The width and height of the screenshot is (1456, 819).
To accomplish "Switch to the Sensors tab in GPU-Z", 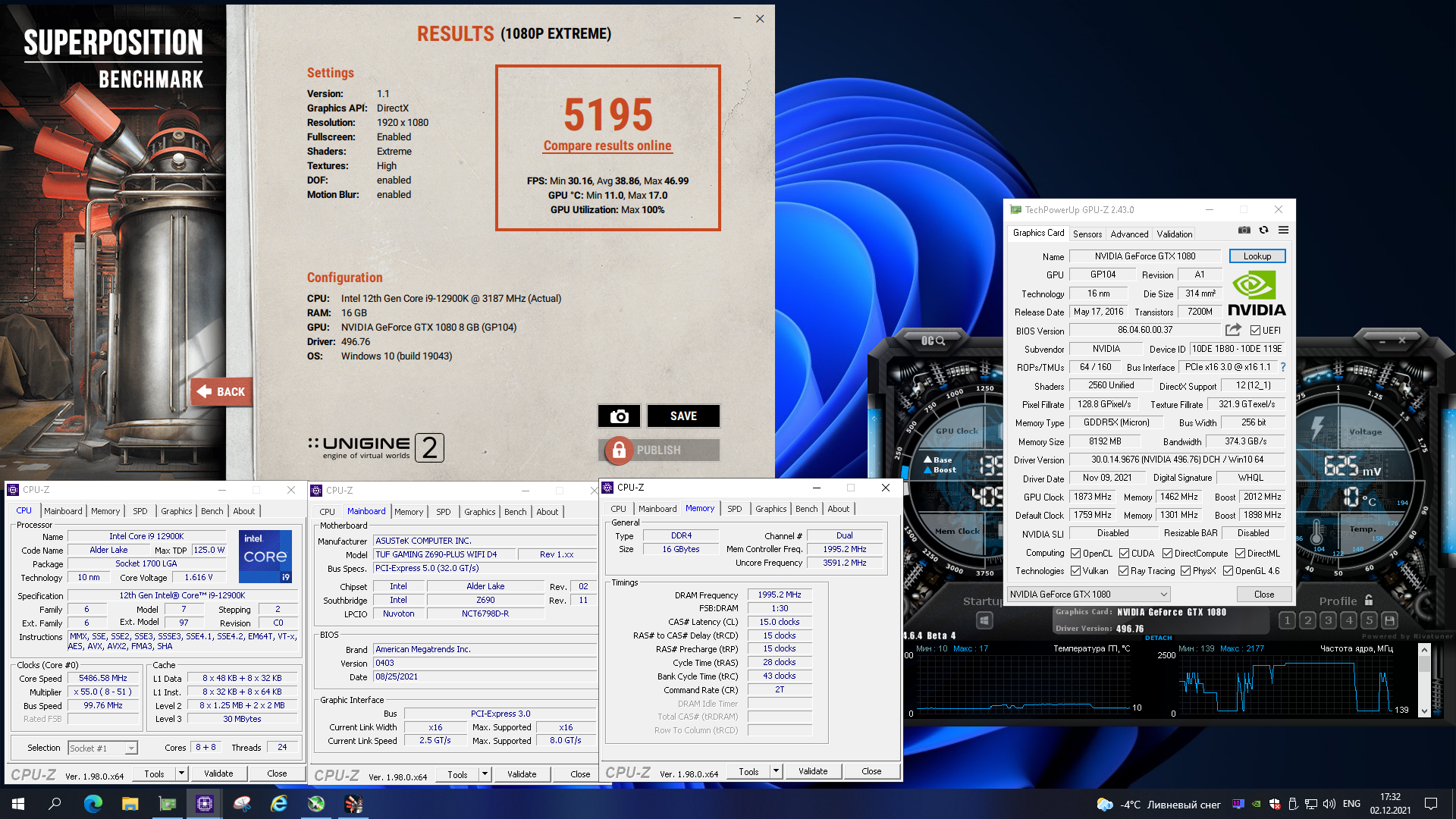I will point(1087,234).
